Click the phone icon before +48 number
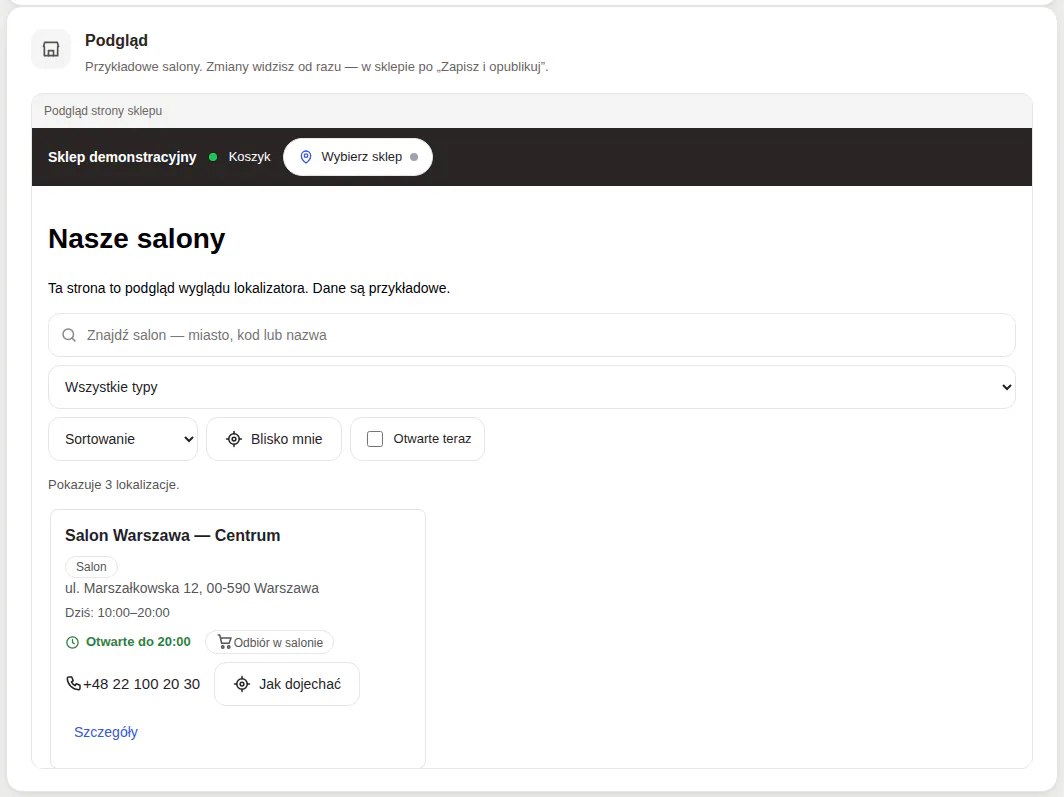1064x797 pixels. [x=73, y=683]
